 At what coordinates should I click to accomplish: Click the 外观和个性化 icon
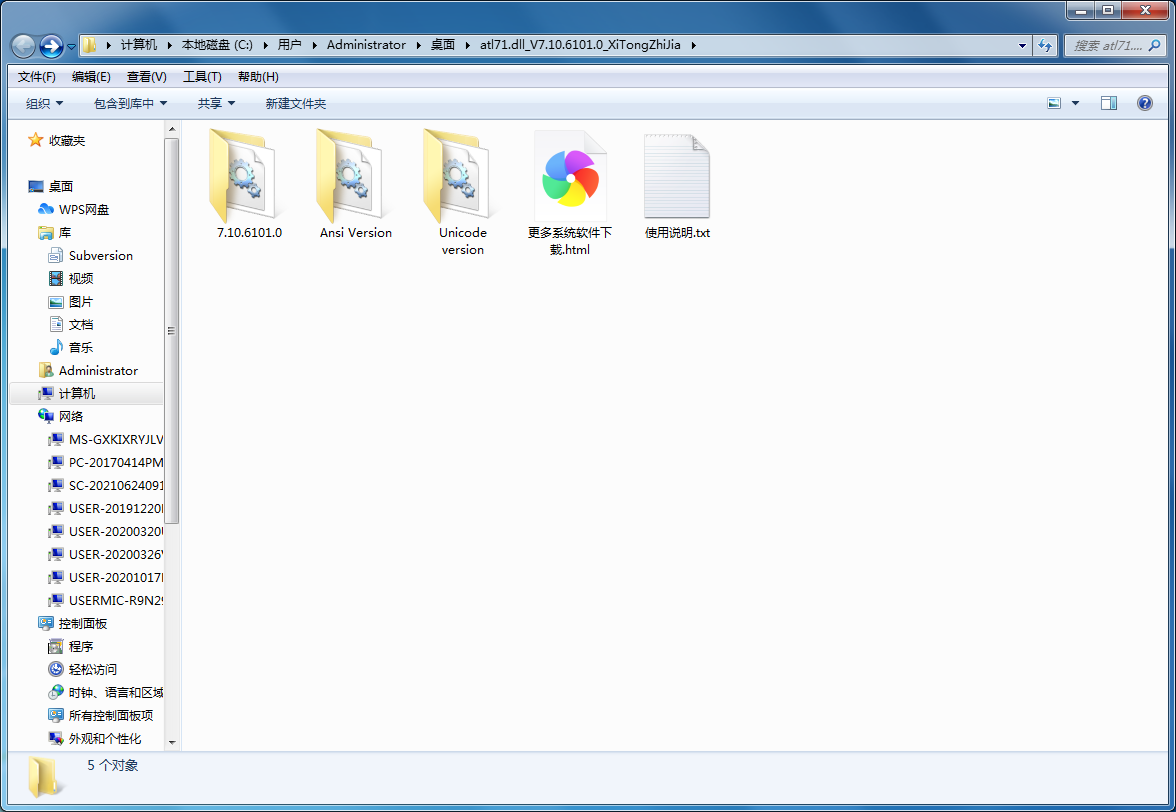click(56, 739)
